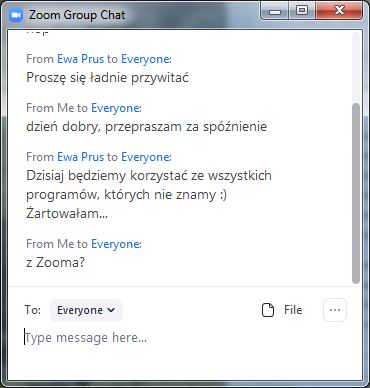Screen dimensions: 370x388
Task: Click 'Everyone' link above 'z Zooma?' message
Action: pyautogui.click(x=116, y=244)
